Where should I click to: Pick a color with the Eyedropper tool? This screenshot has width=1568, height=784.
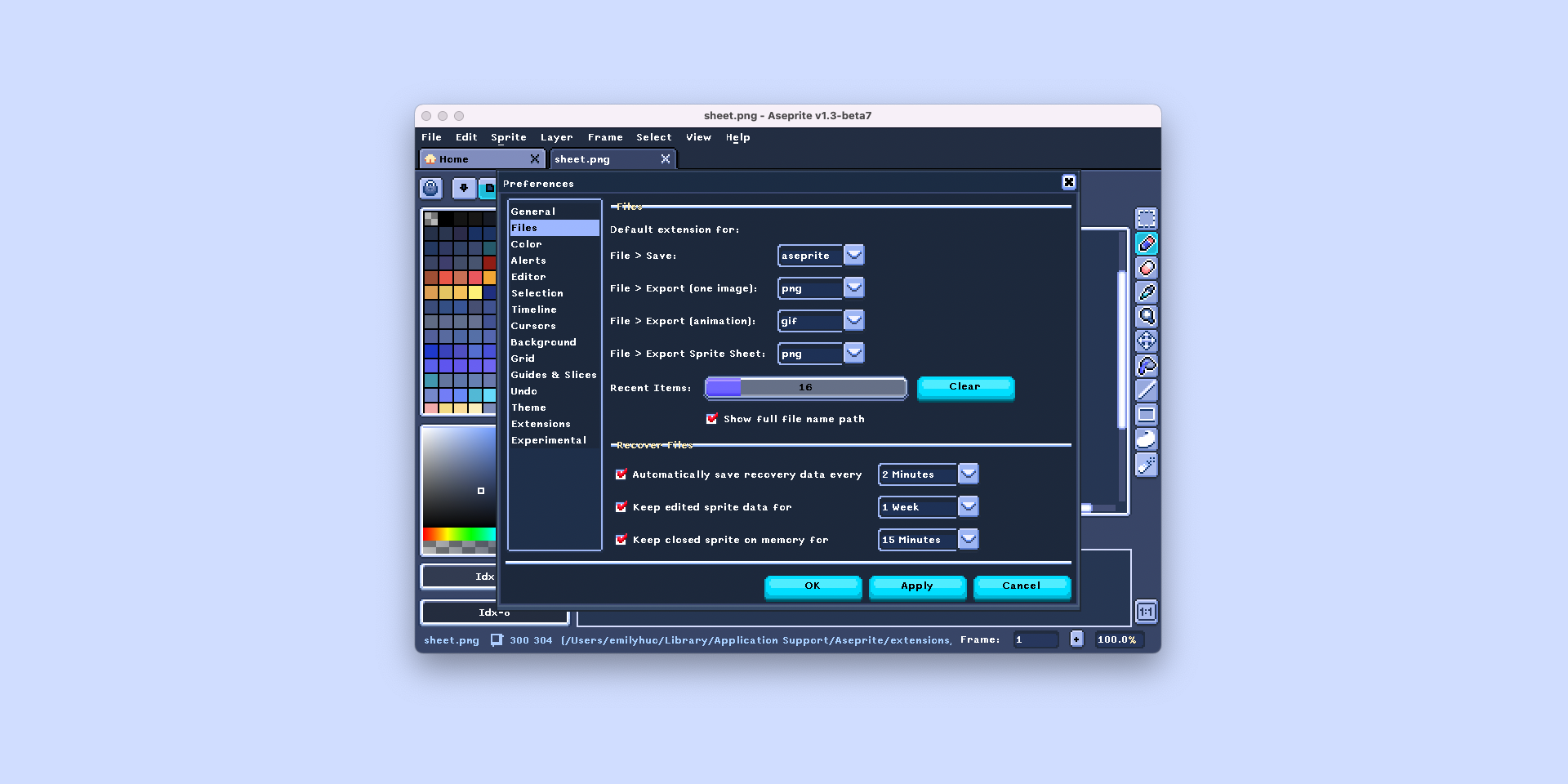point(1146,292)
